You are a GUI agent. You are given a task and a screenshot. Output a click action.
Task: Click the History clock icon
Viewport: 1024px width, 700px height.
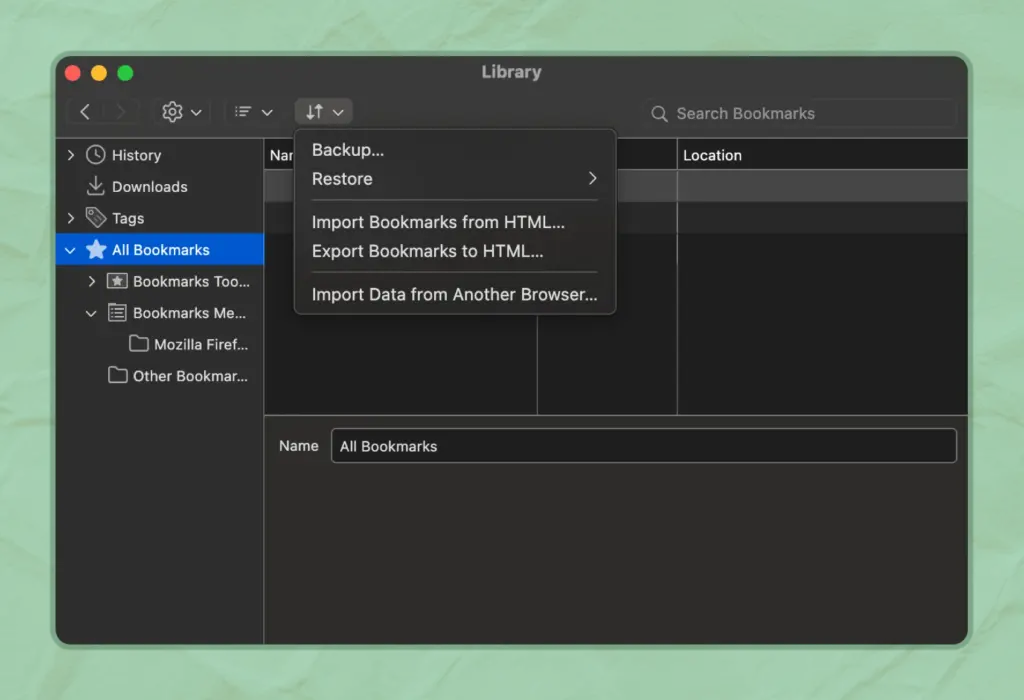point(95,155)
